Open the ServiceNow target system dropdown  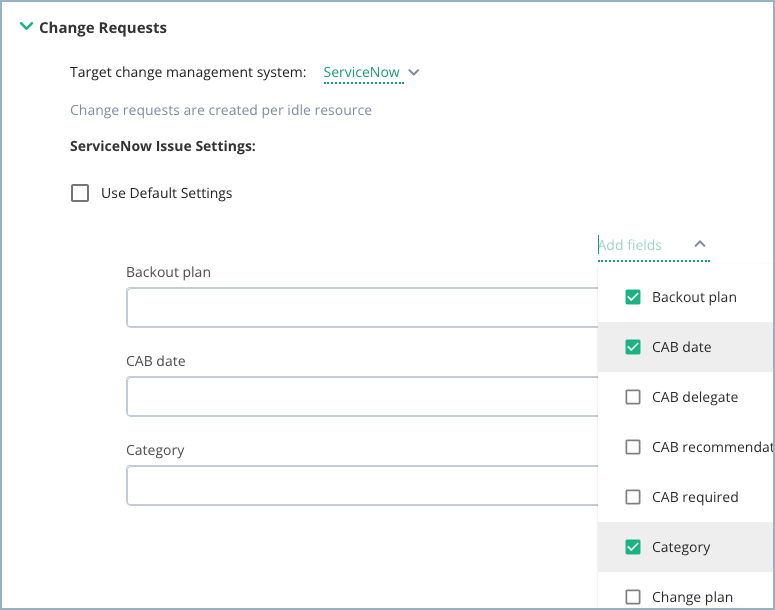371,73
